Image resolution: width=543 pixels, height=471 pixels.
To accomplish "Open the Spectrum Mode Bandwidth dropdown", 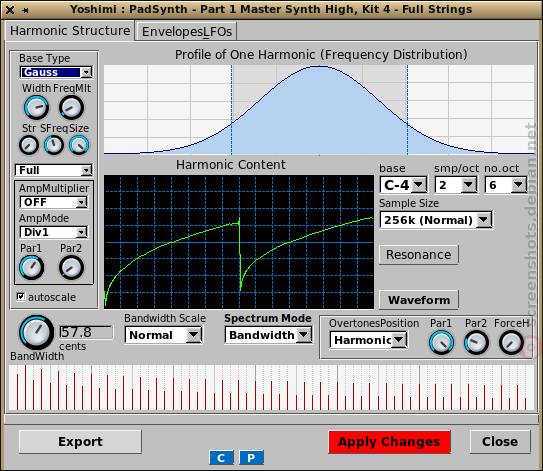I will (268, 335).
